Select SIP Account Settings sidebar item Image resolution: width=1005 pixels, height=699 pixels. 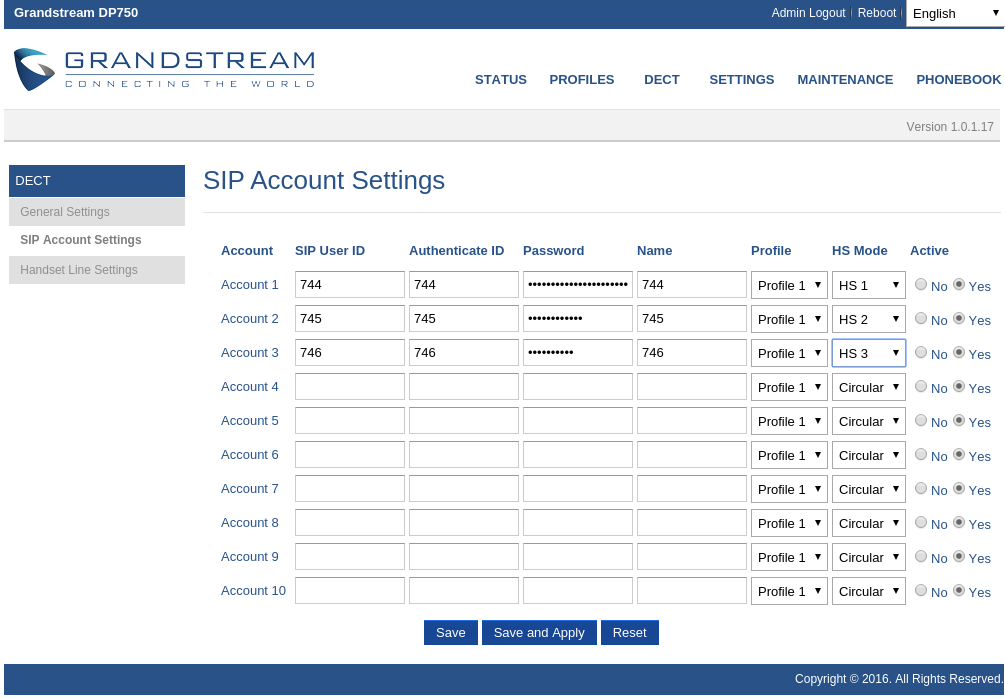point(81,240)
